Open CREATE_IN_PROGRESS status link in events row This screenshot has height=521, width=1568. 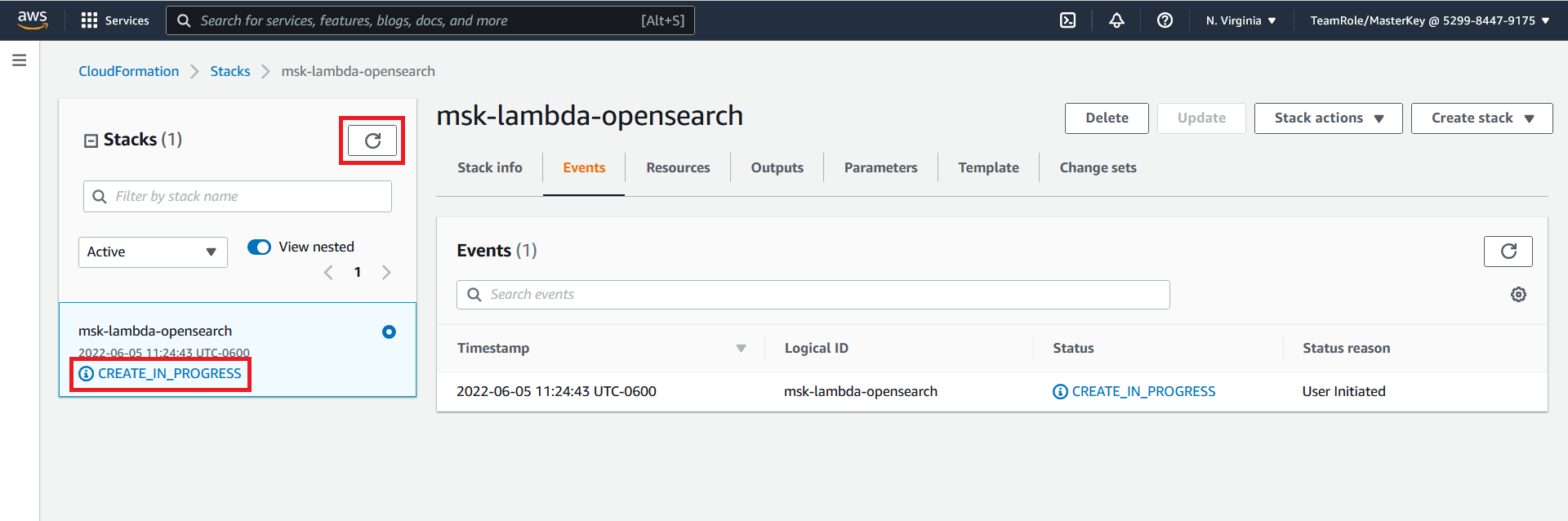coord(1143,392)
